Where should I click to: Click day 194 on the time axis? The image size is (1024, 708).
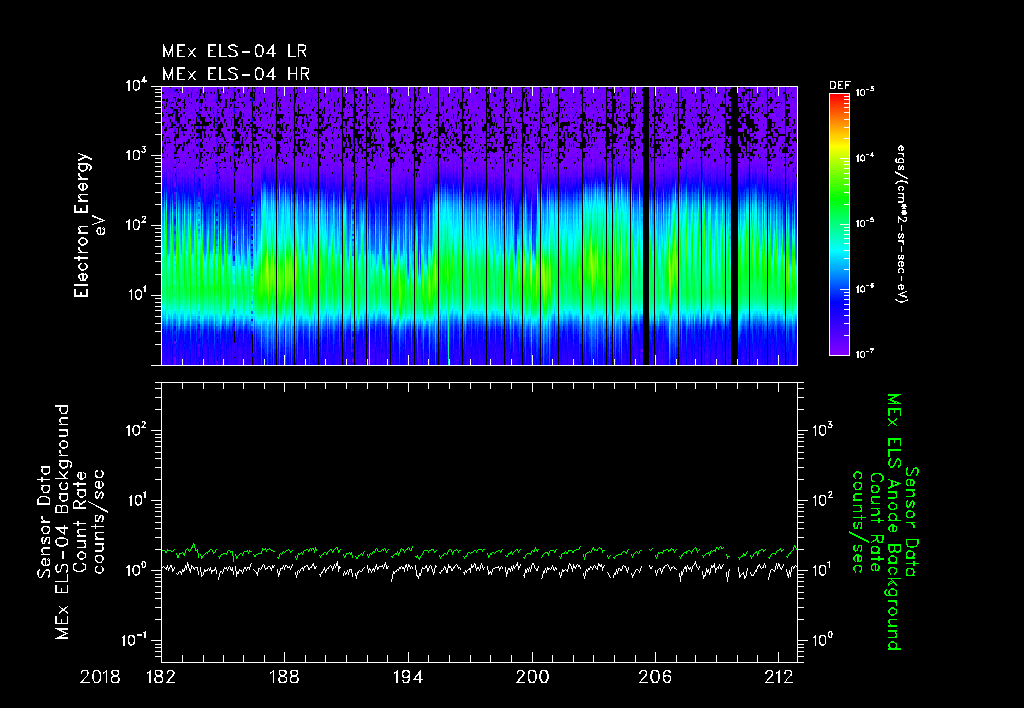(x=408, y=677)
